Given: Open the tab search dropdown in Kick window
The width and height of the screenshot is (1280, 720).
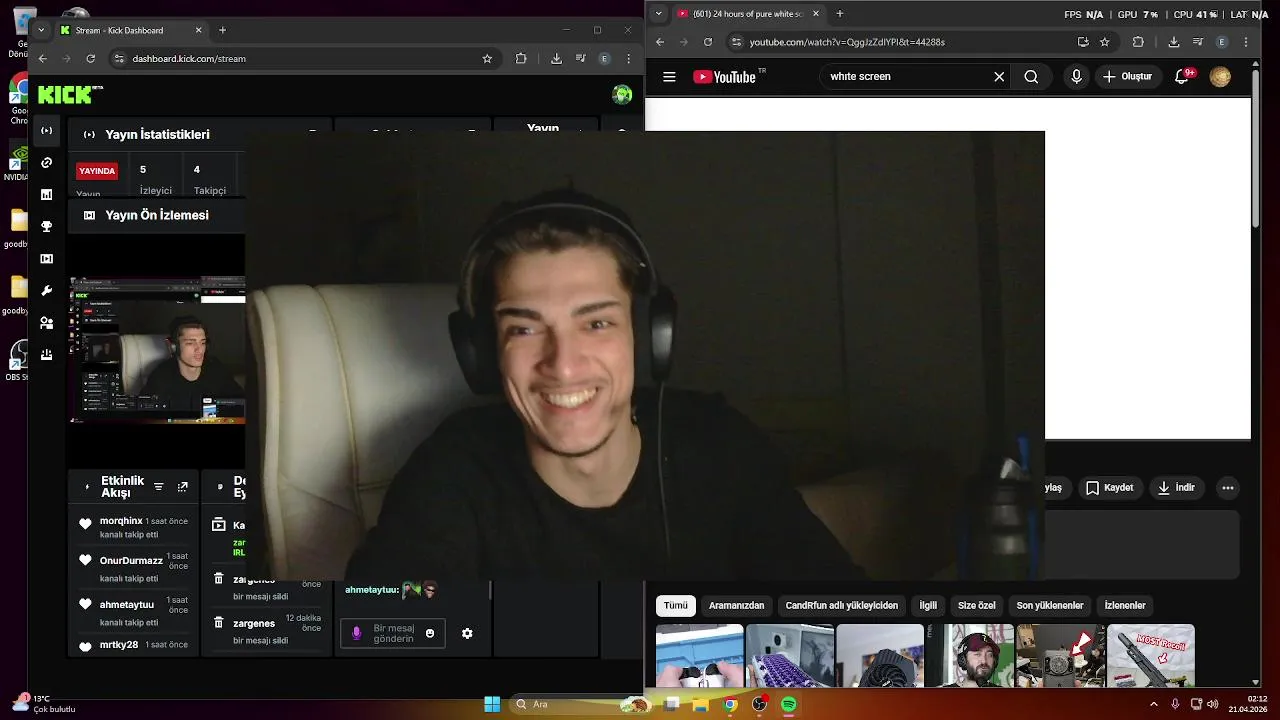Looking at the screenshot, I should point(41,30).
